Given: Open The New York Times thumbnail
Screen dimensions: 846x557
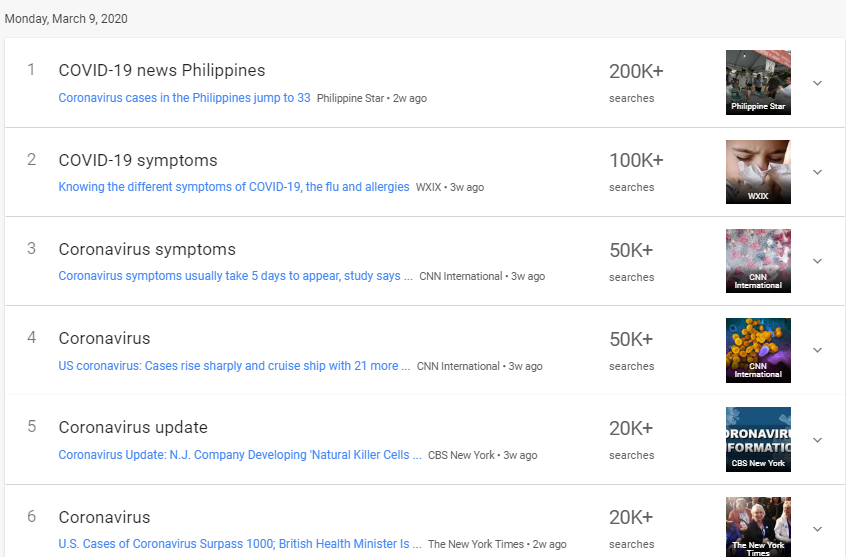Looking at the screenshot, I should (758, 527).
